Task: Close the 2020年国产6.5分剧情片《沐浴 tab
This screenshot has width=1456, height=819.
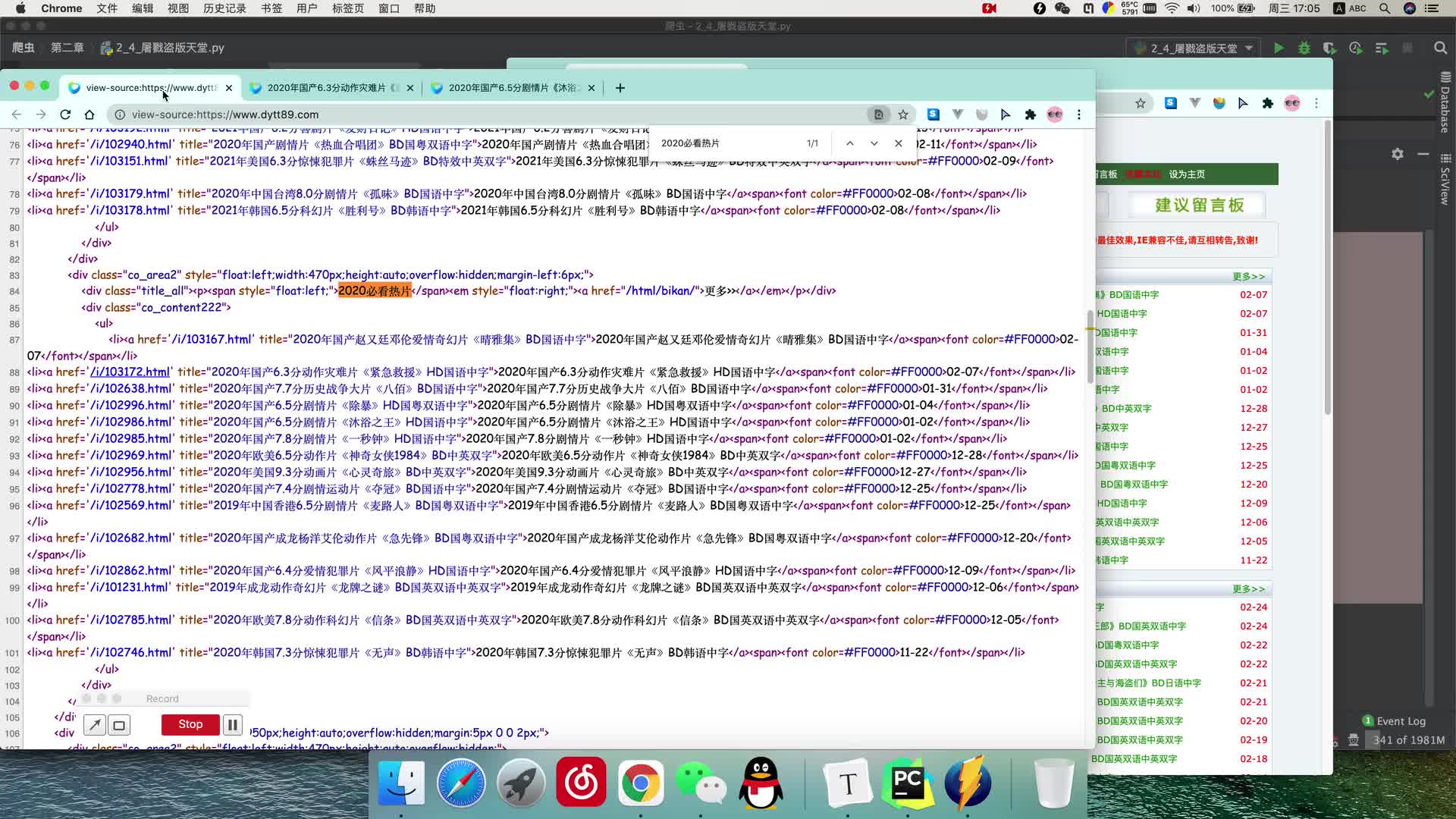Action: point(591,88)
